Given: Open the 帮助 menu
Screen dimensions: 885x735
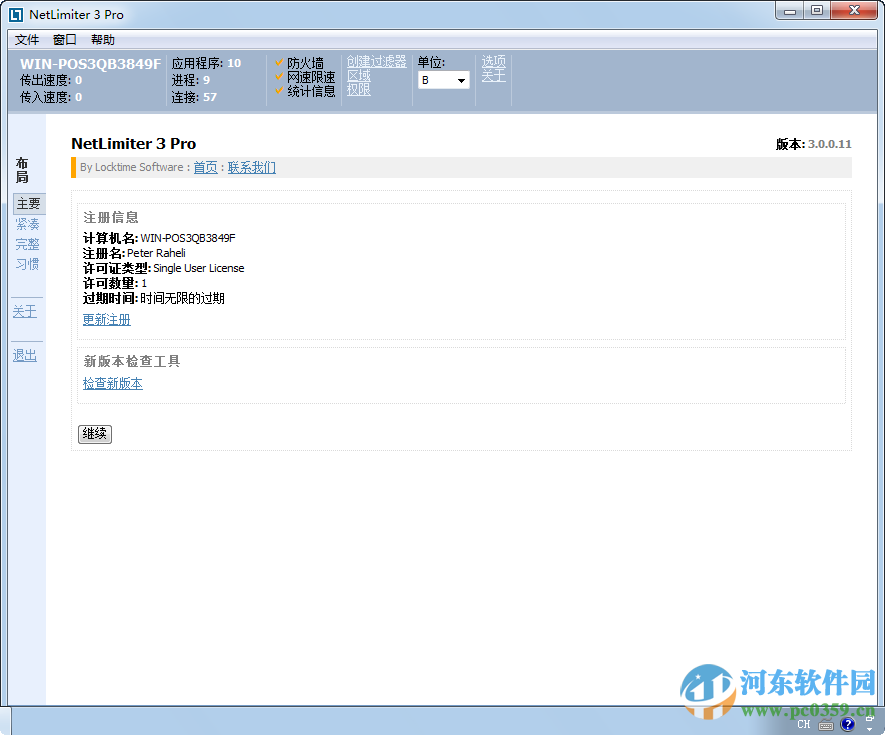Looking at the screenshot, I should [x=103, y=39].
